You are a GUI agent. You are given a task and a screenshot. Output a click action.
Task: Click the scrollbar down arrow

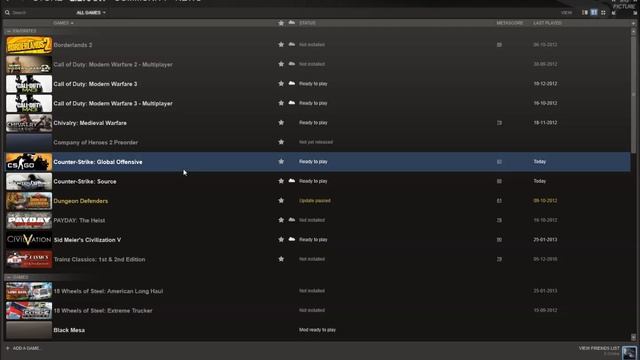pos(633,337)
